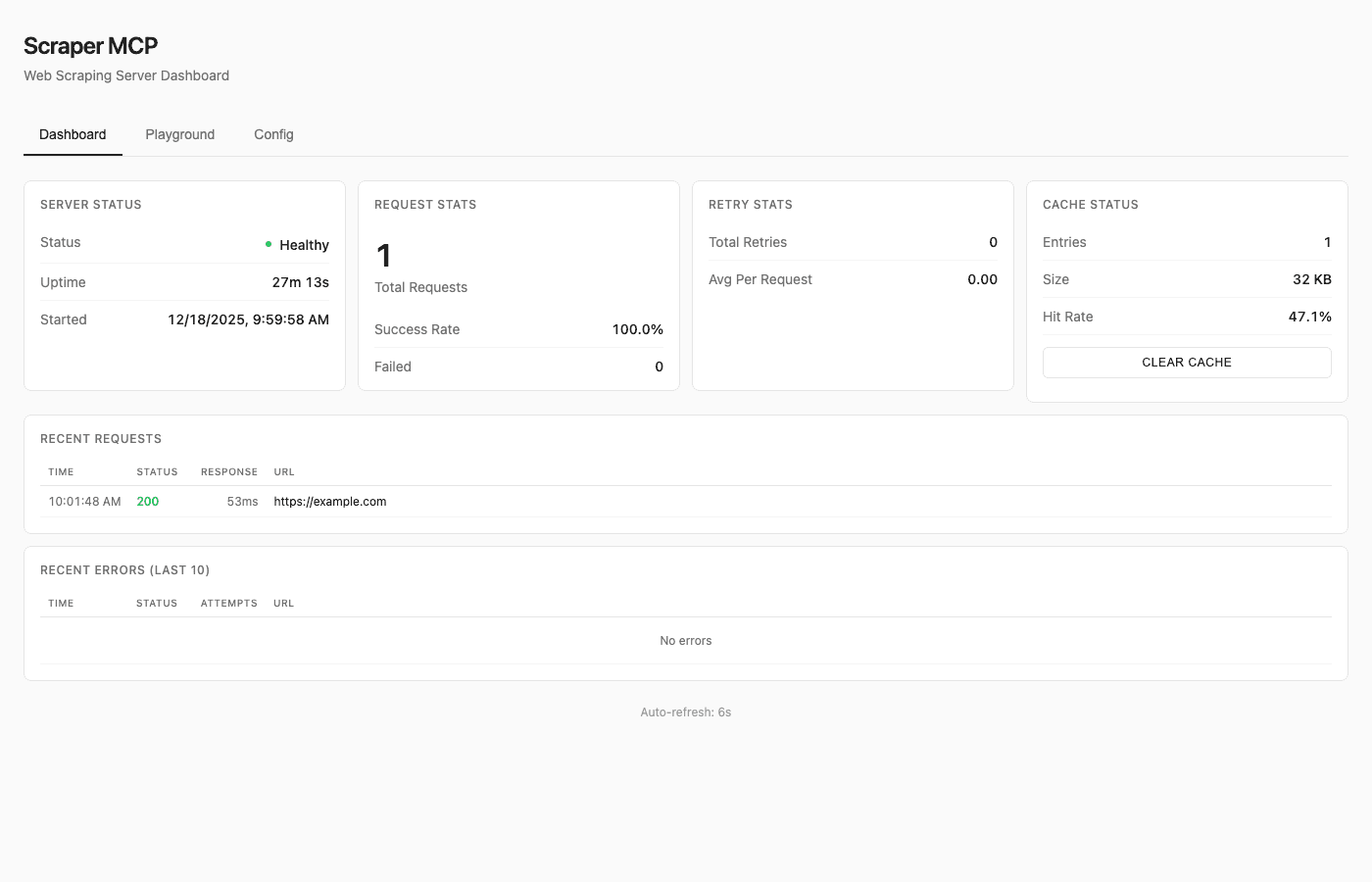The height and width of the screenshot is (882, 1372).
Task: Select the Dashboard tab
Action: pos(73,134)
